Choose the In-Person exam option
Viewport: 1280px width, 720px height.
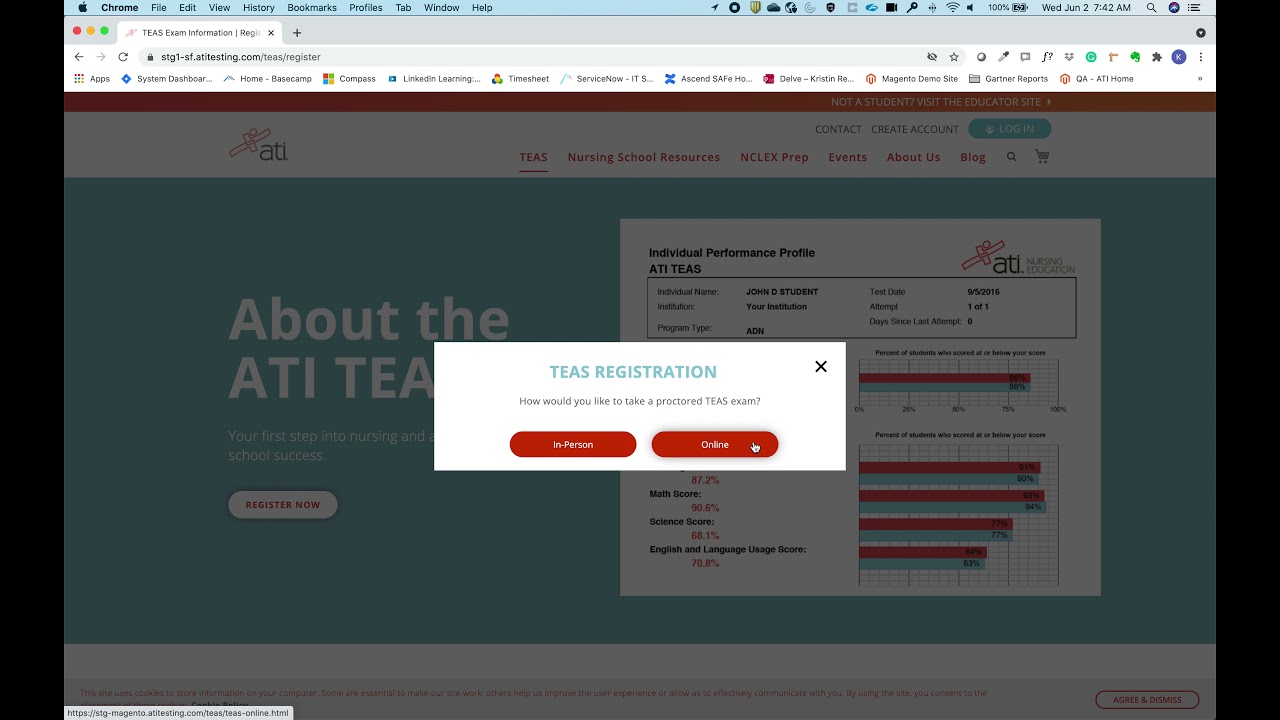click(573, 445)
